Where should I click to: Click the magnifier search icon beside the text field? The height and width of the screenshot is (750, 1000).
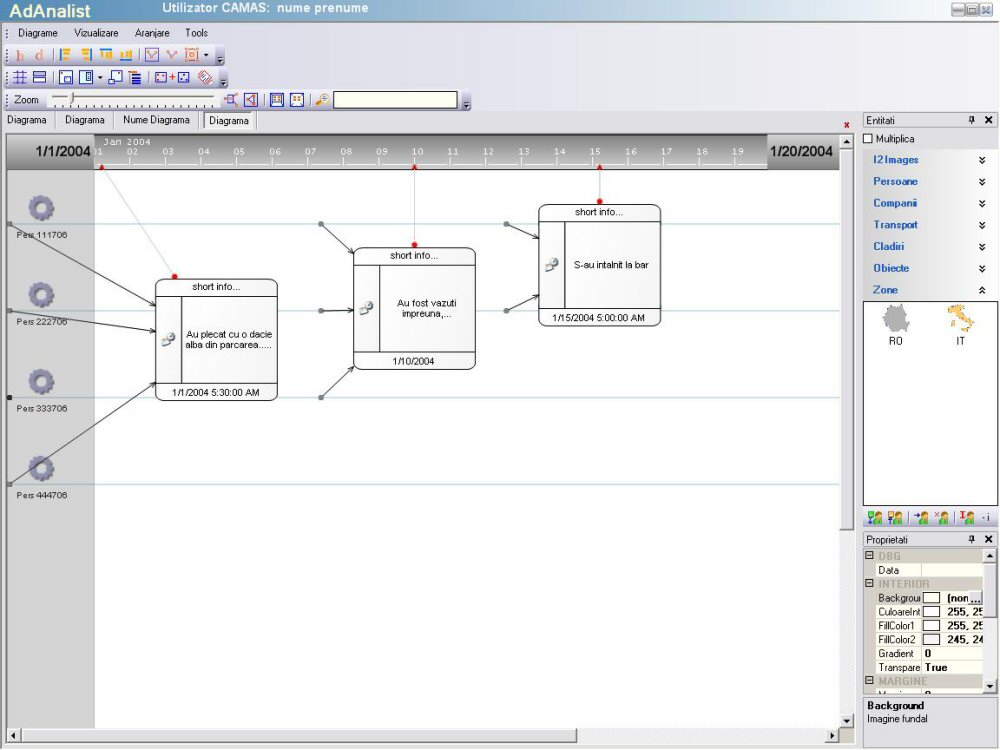[322, 100]
